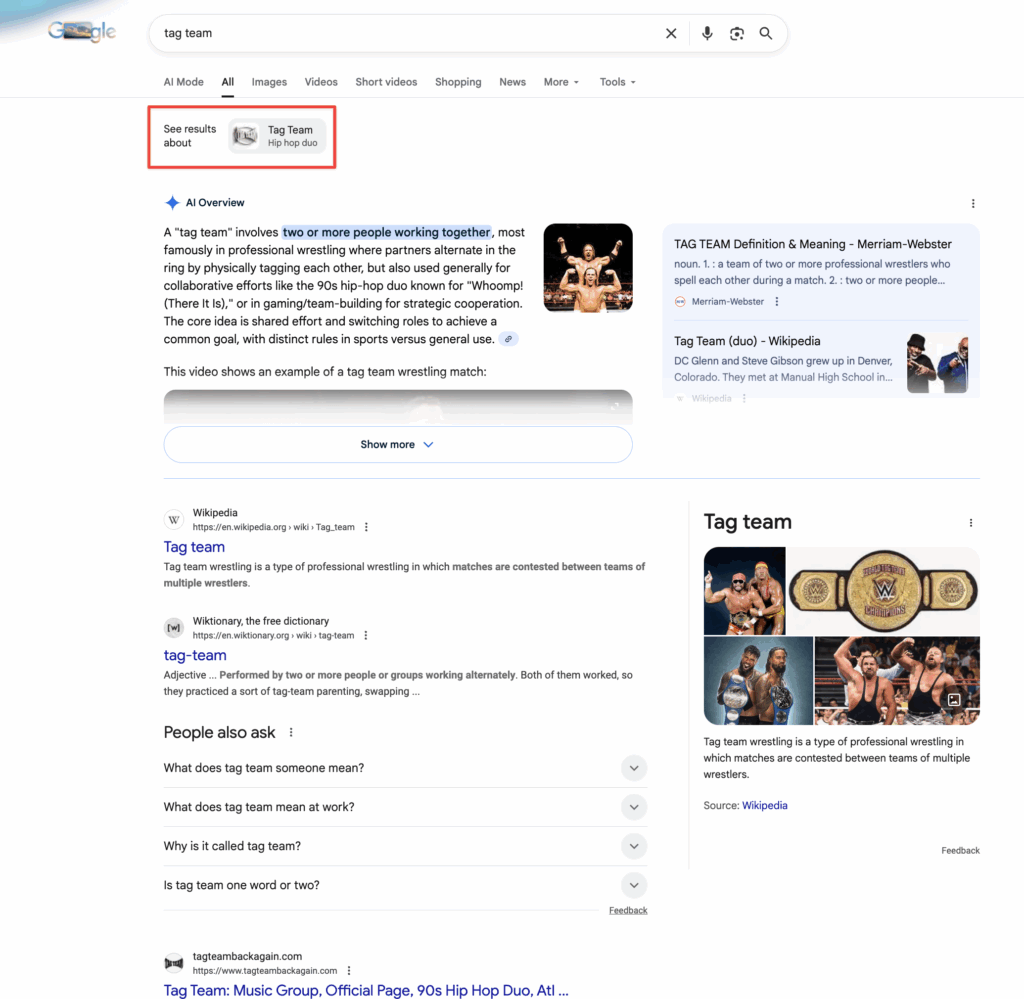
Task: Open the AI Overview three-dot options menu
Action: pyautogui.click(x=973, y=203)
